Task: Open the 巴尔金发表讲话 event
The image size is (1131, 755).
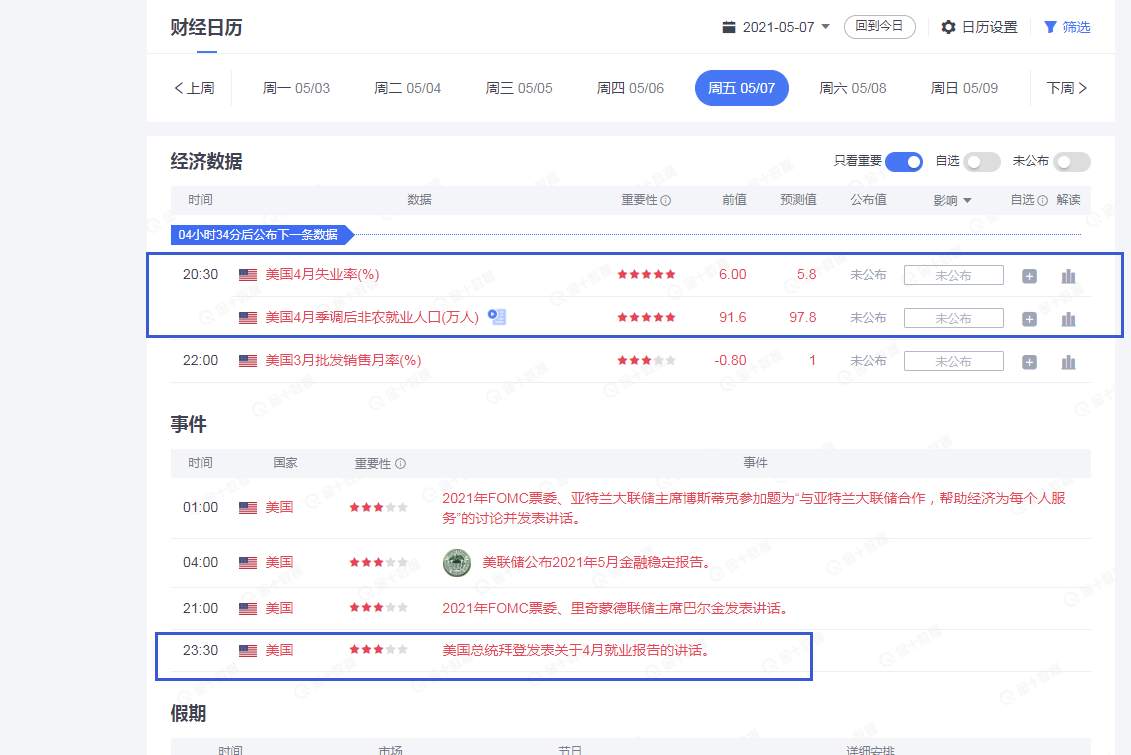Action: click(615, 609)
